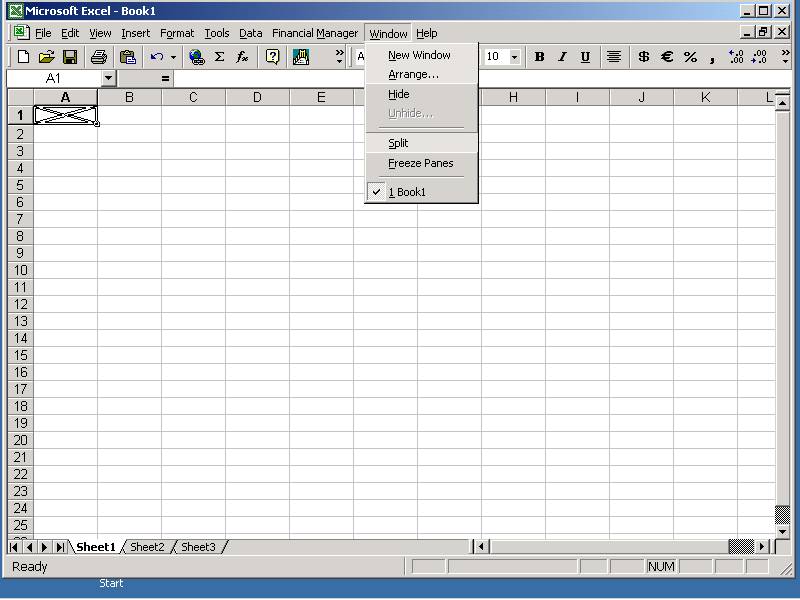Viewport: 800px width, 600px height.
Task: Insert a hyperlink with the globe icon
Action: pyautogui.click(x=197, y=57)
